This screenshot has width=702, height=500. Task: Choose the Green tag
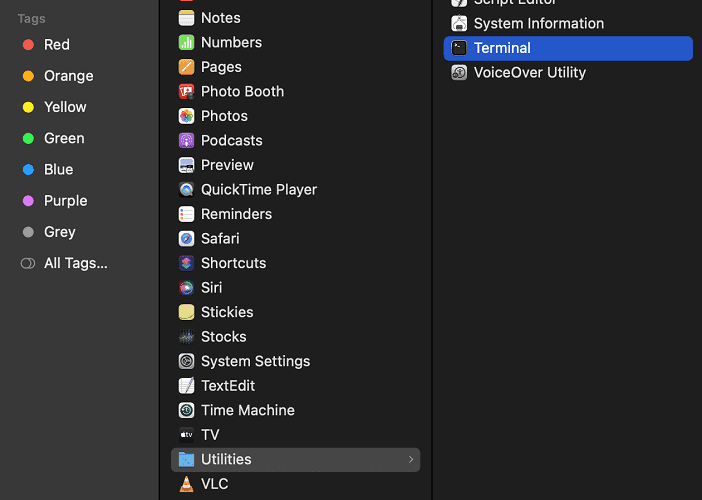pyautogui.click(x=63, y=138)
